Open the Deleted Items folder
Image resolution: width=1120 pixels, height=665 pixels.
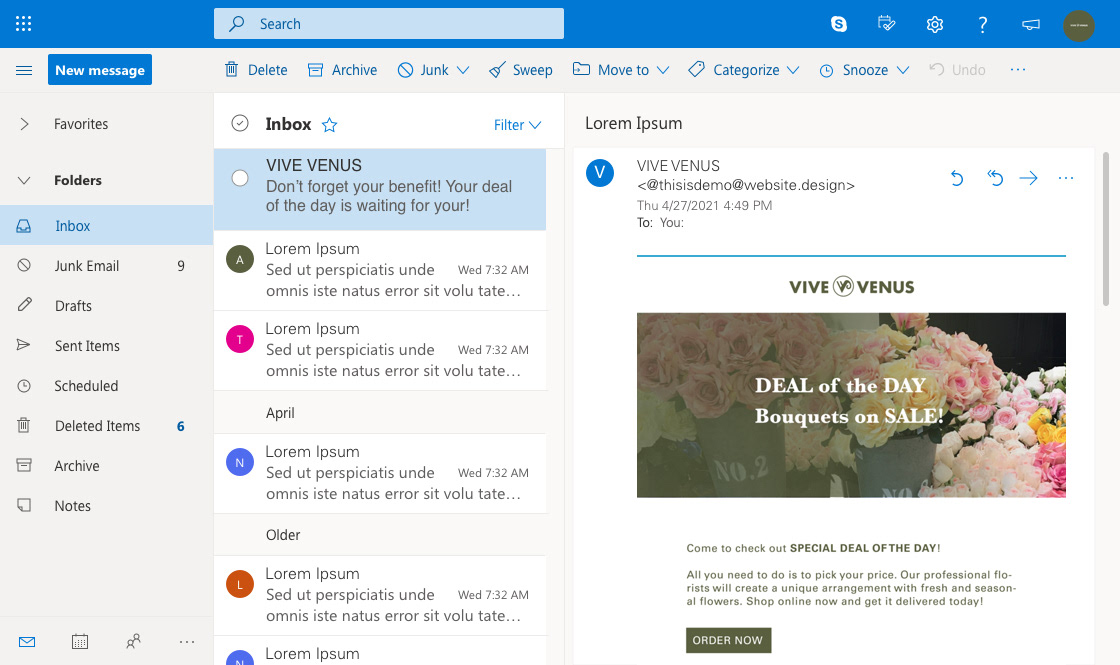click(106, 426)
